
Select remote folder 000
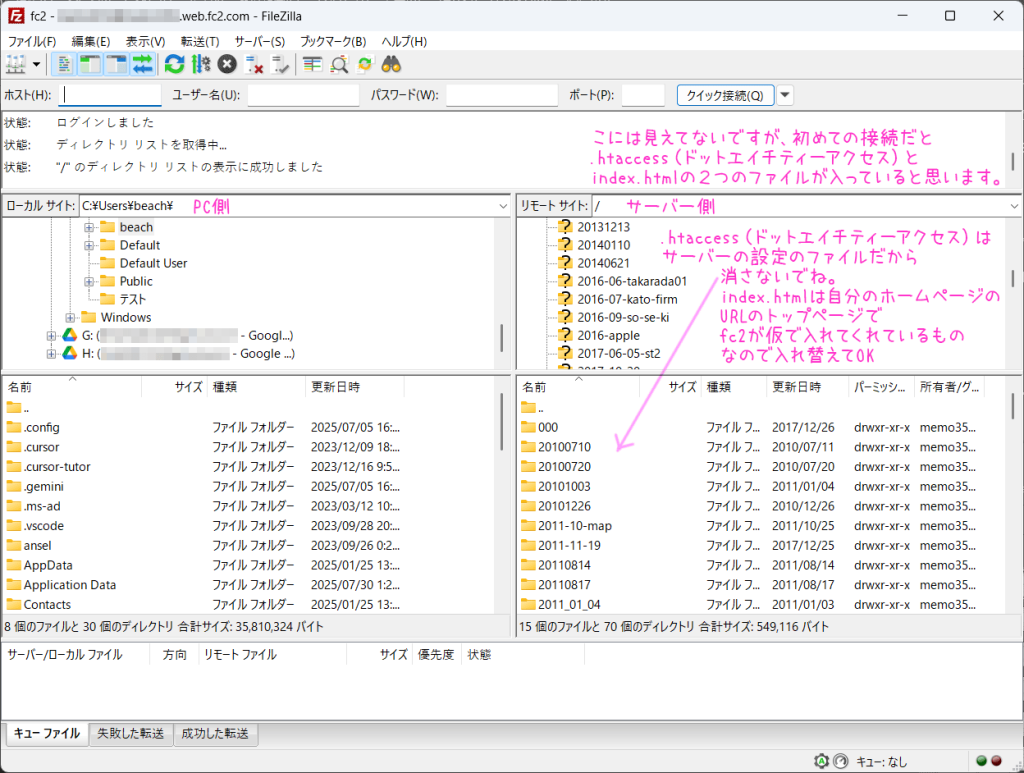[548, 428]
